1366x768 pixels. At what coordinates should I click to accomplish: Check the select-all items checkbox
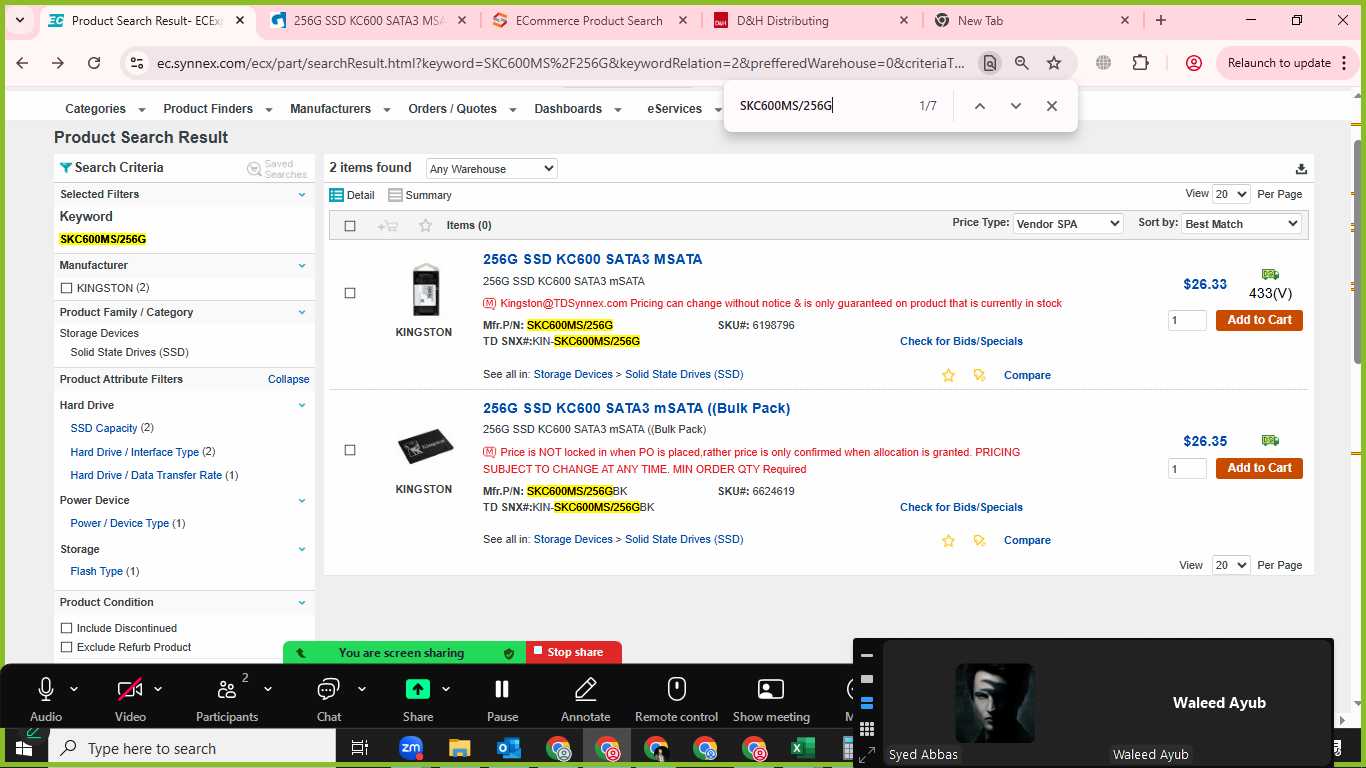click(350, 226)
